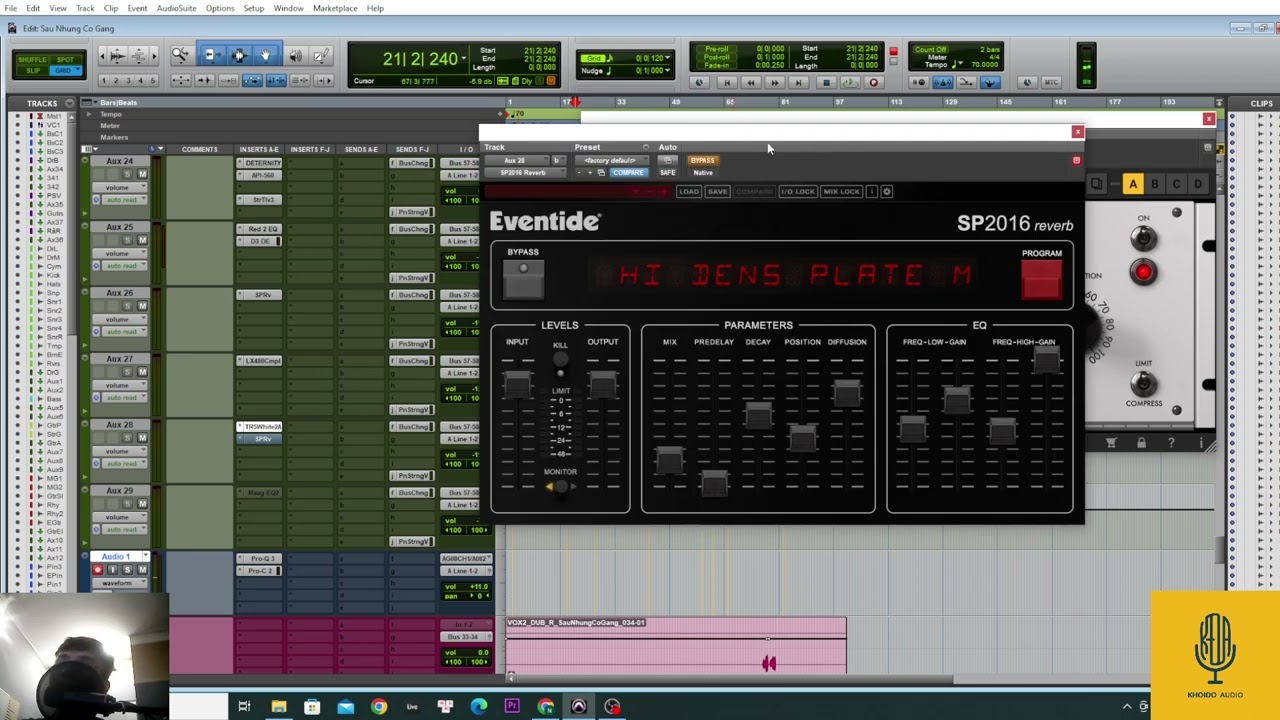Viewport: 1280px width, 720px height.
Task: Open Microsoft Store from the taskbar
Action: click(312, 707)
